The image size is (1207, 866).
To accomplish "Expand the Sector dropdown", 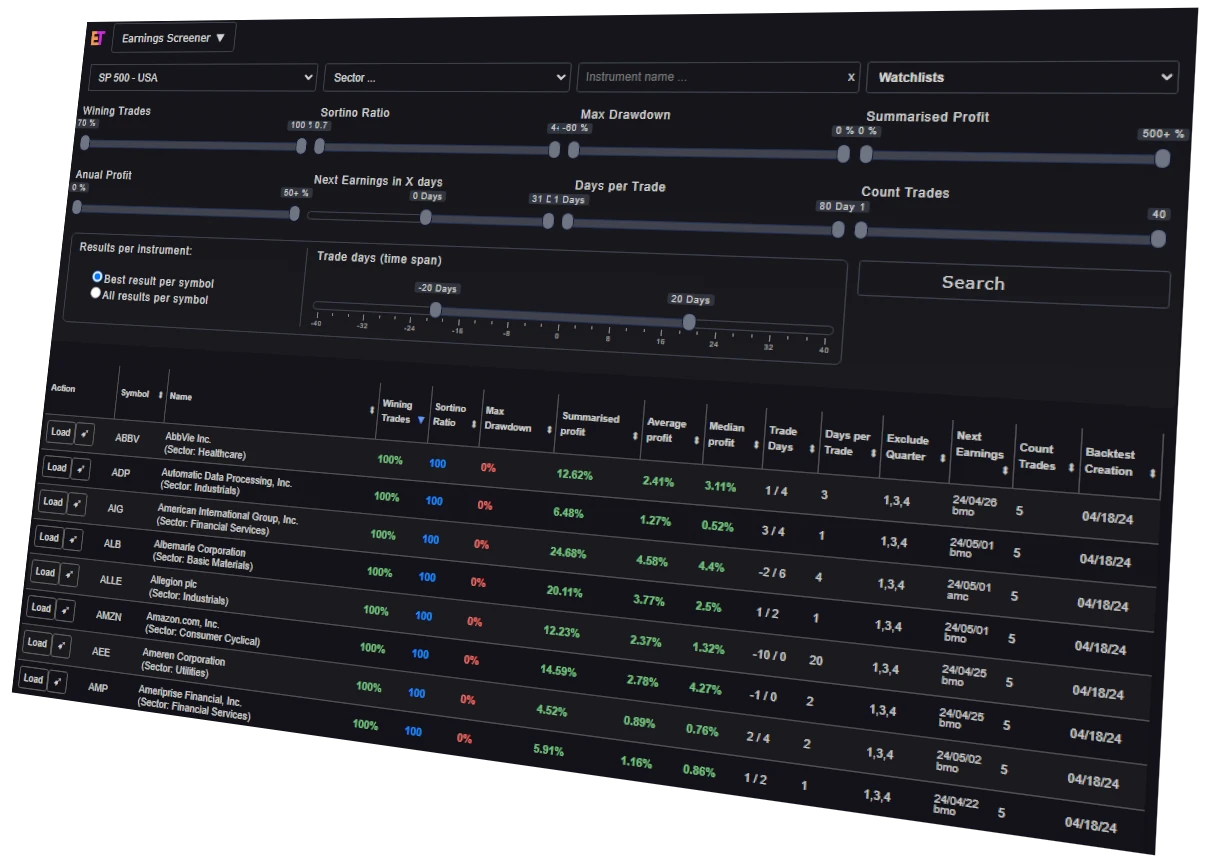I will [x=446, y=77].
